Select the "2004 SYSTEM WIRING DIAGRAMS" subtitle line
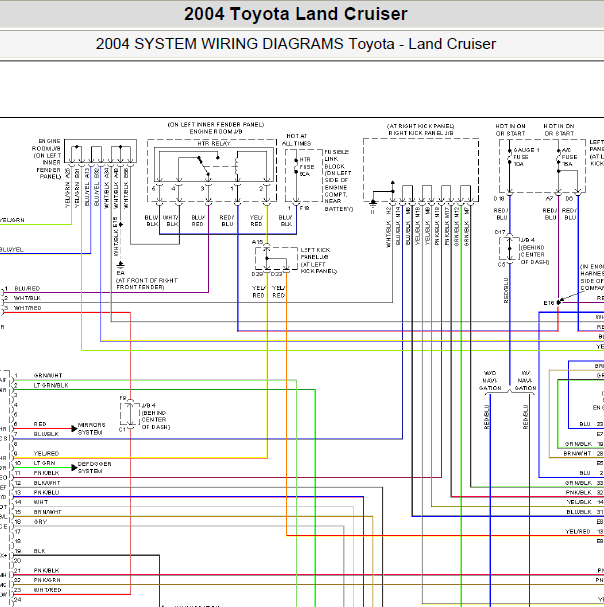 [295, 44]
